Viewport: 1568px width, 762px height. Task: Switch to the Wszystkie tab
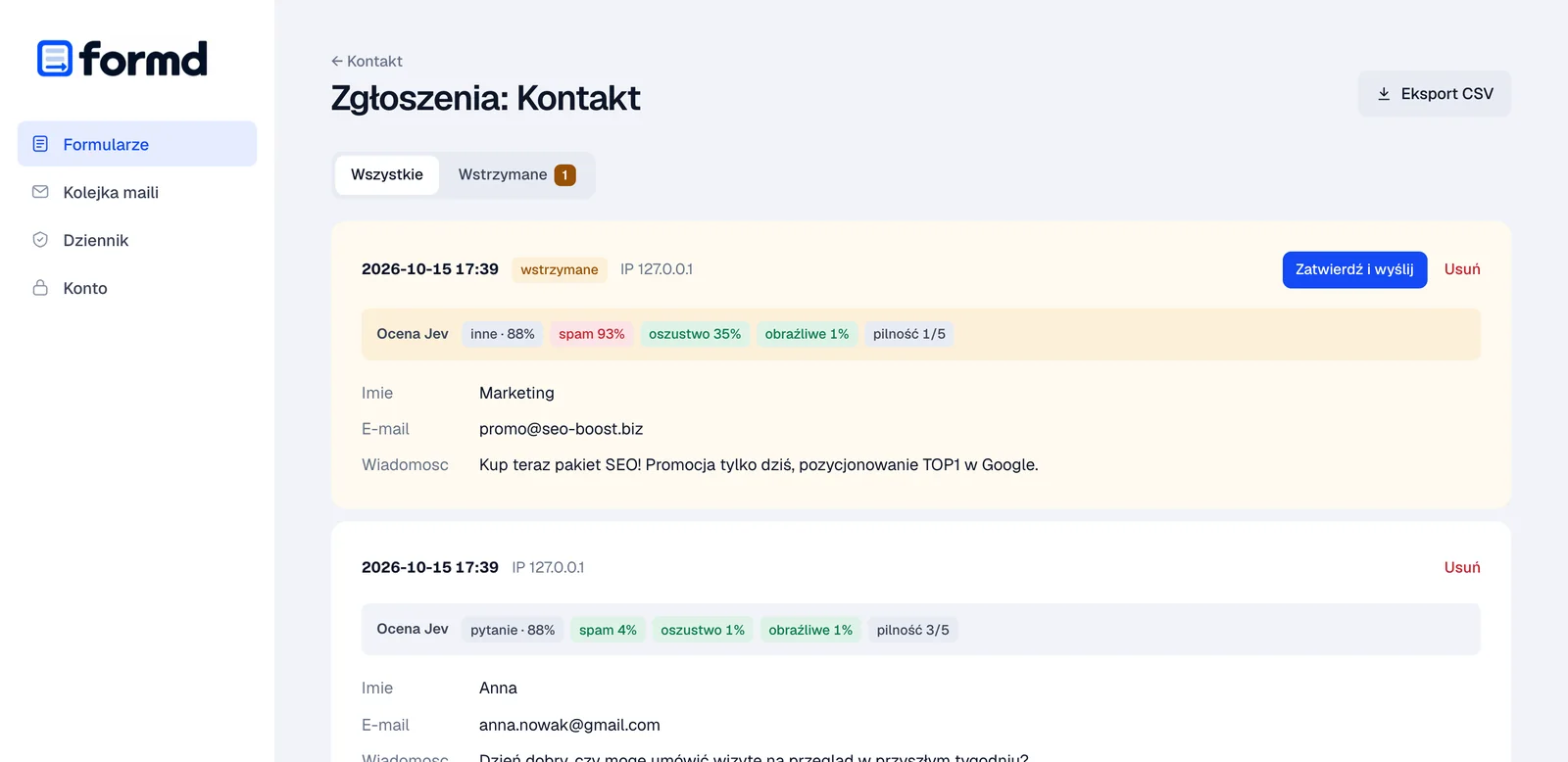click(x=387, y=174)
